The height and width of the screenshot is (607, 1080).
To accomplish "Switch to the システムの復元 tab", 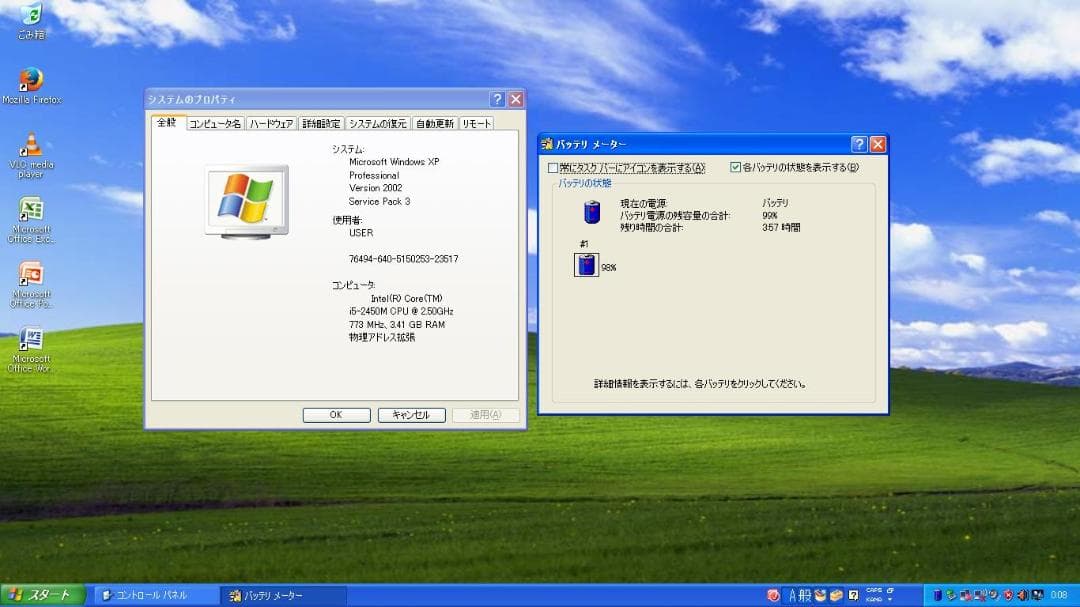I will 377,124.
